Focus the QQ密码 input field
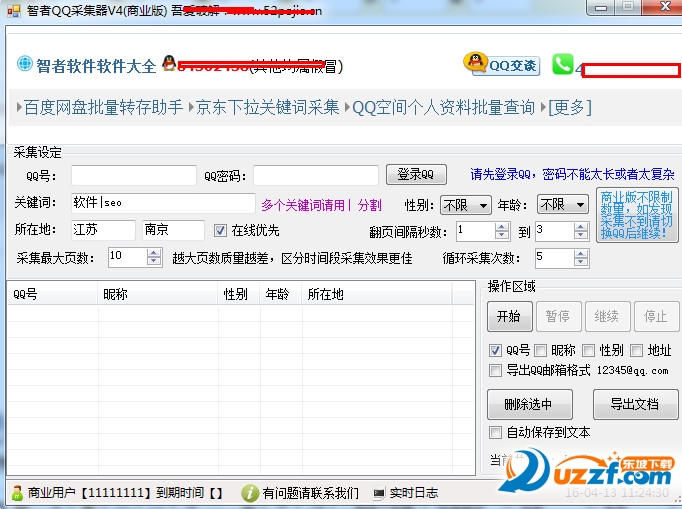682x509 pixels. [x=316, y=175]
